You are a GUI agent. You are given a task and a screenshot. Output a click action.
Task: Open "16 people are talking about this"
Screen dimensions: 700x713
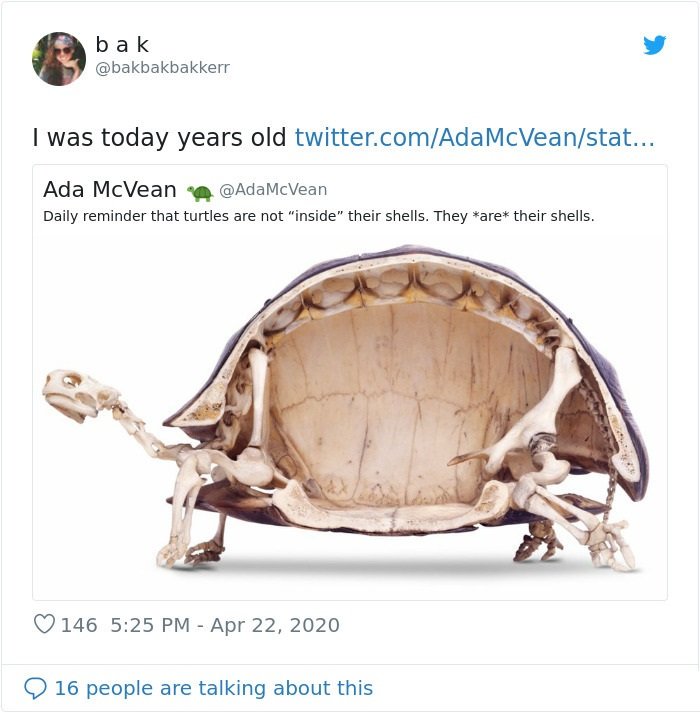pyautogui.click(x=214, y=688)
